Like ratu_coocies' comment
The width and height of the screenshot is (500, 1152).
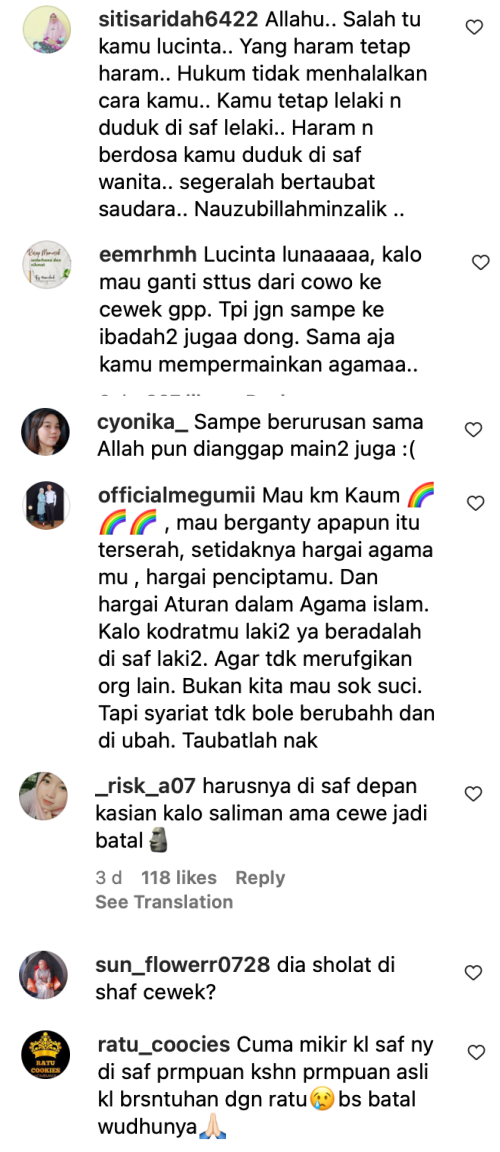tap(477, 1053)
